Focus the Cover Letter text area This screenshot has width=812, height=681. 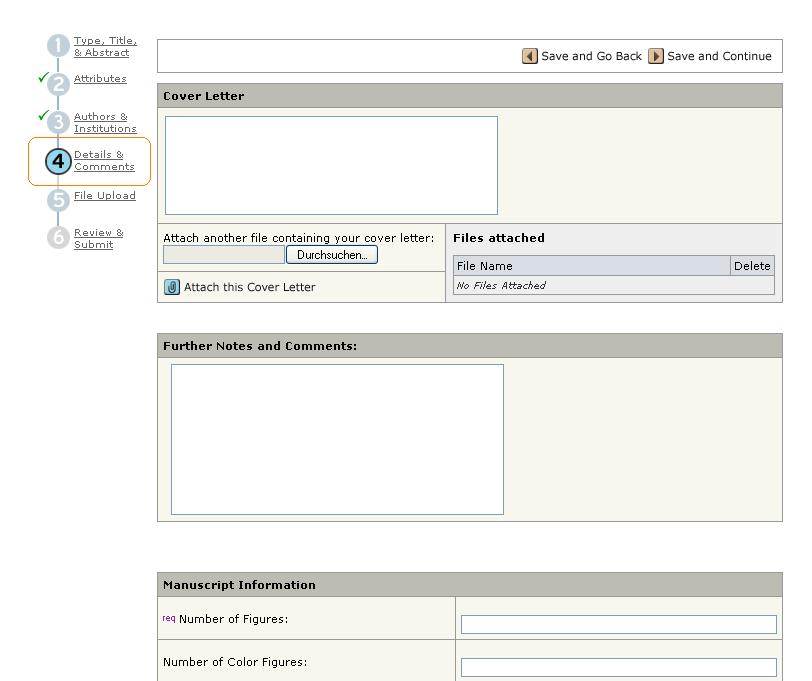click(331, 165)
